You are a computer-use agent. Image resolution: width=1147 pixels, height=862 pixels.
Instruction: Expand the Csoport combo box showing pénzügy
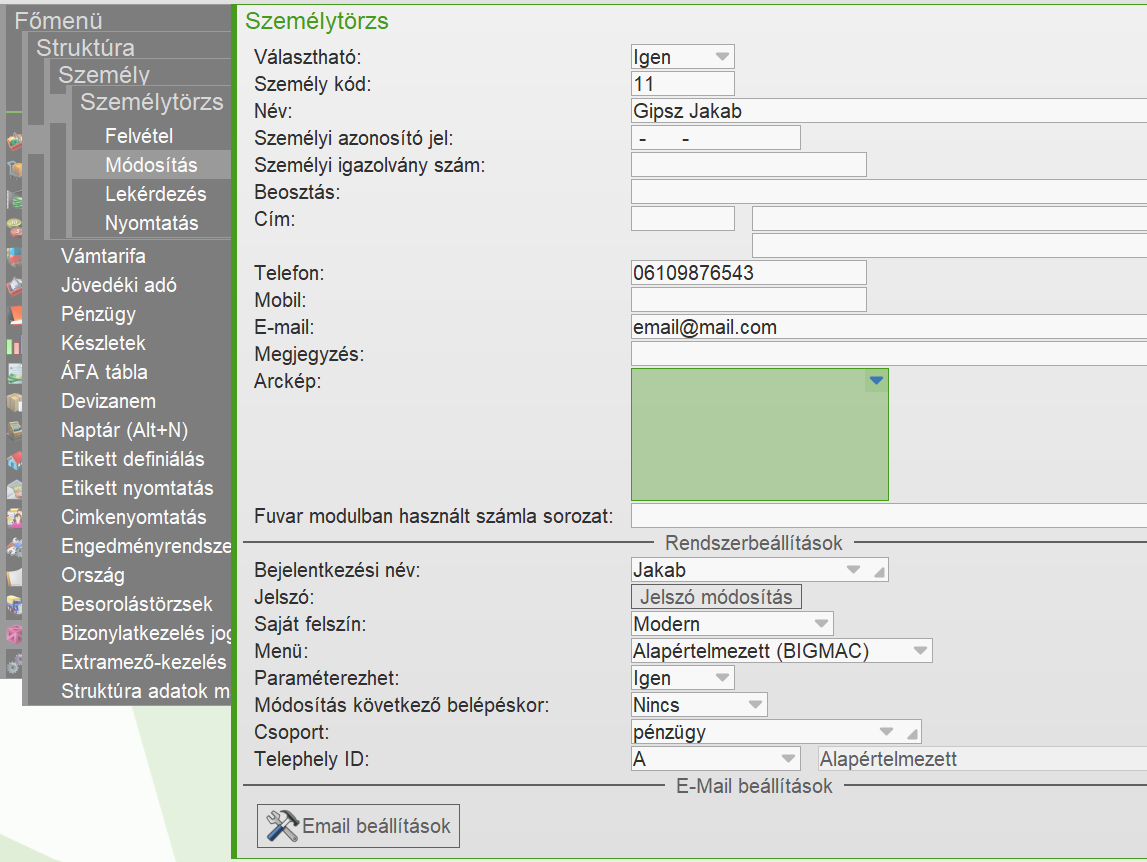point(887,732)
